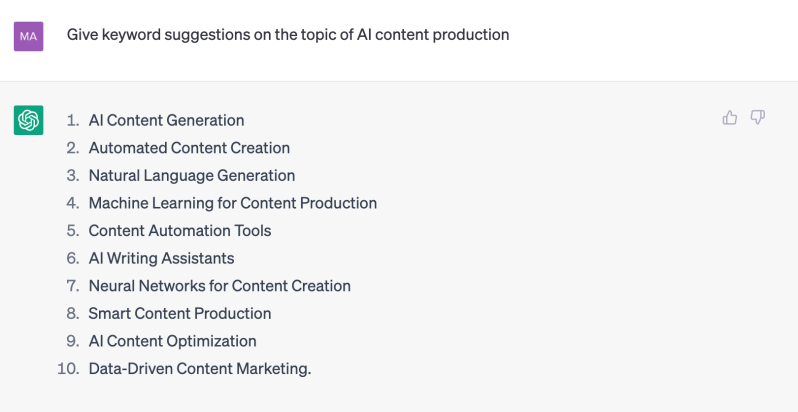Click the Automated Content Creation item
The image size is (798, 412).
(189, 148)
